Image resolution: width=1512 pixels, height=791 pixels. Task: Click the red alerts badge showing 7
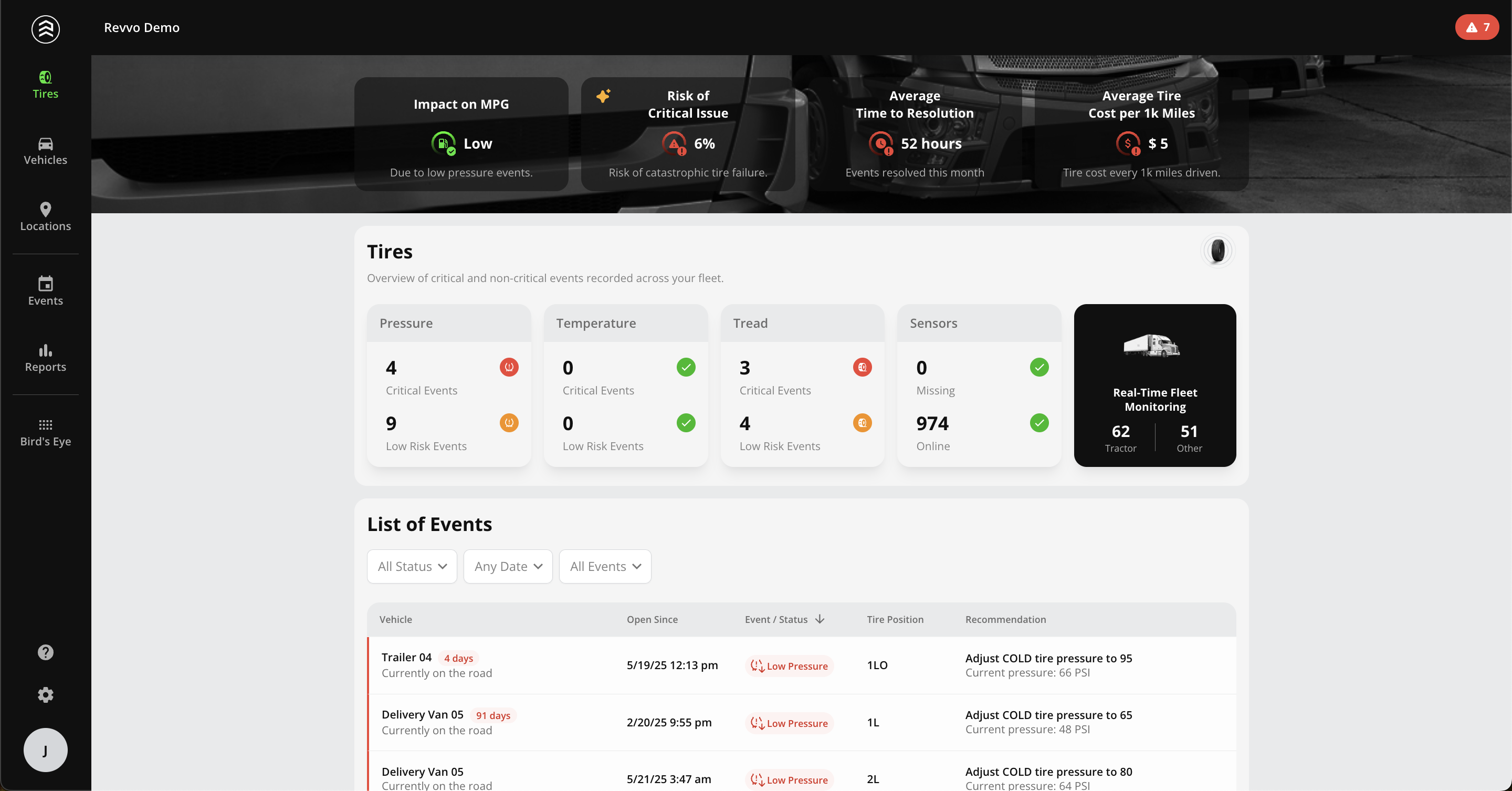click(1477, 27)
